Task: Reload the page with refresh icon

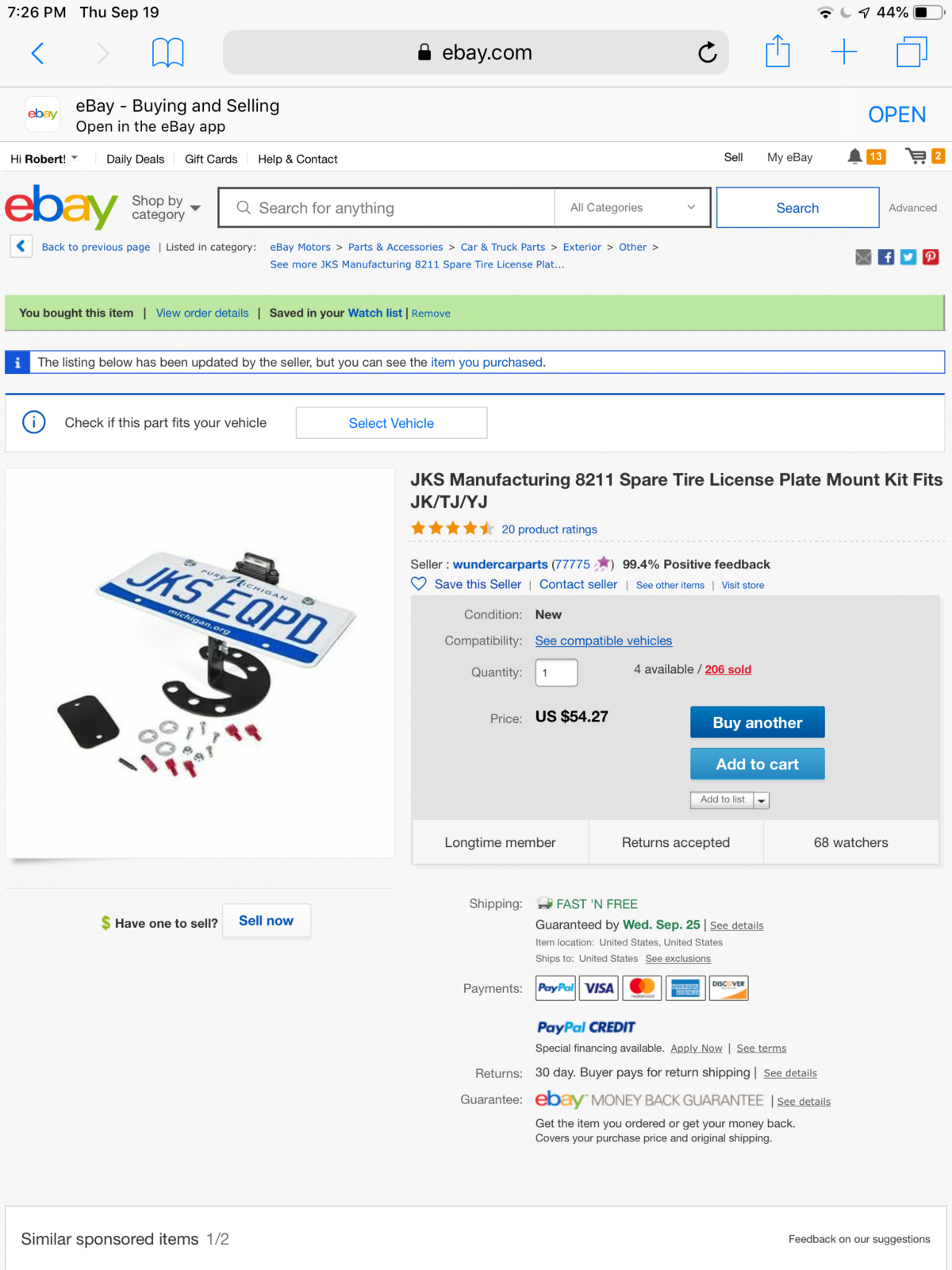Action: click(707, 52)
